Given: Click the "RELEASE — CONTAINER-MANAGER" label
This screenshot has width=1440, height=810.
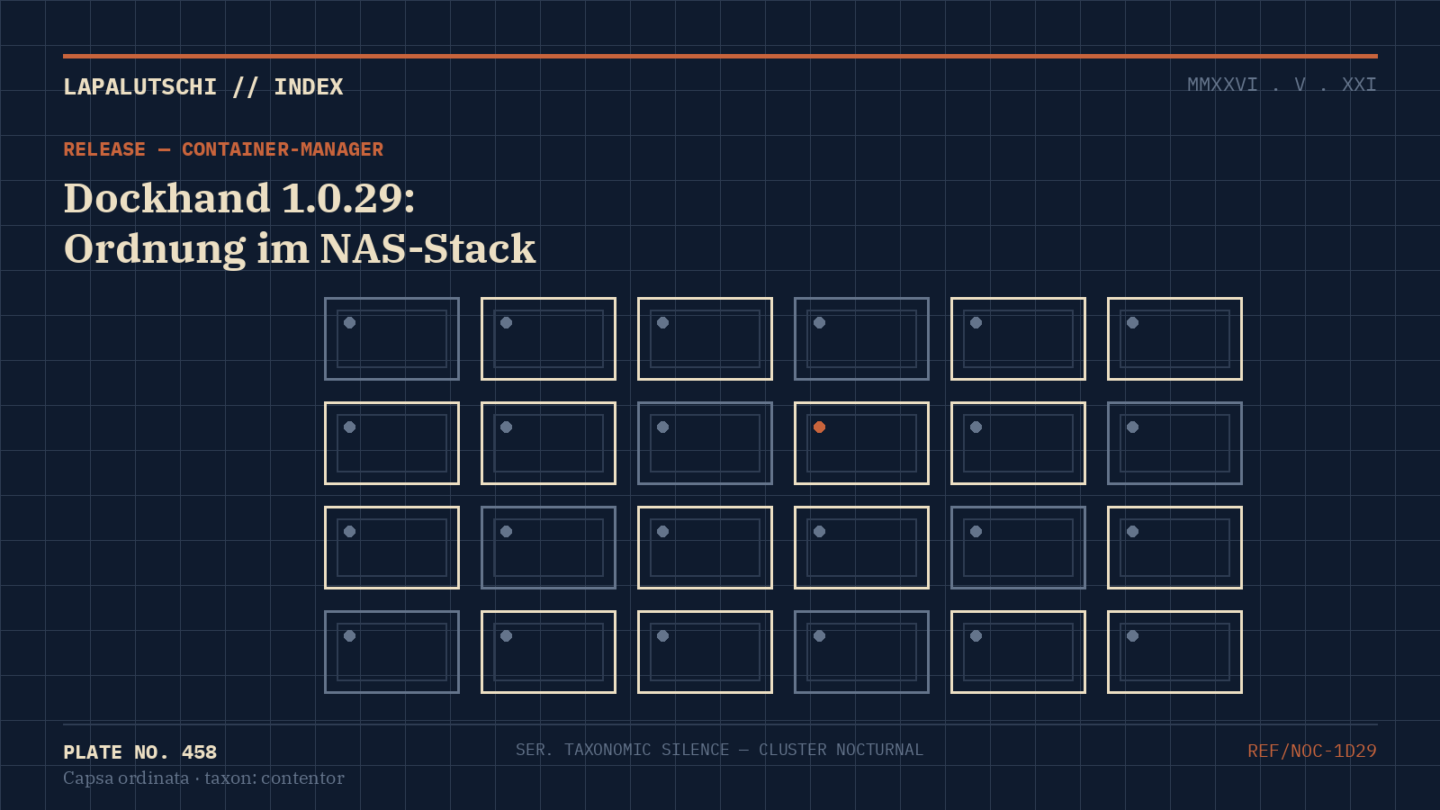Looking at the screenshot, I should click(x=223, y=149).
